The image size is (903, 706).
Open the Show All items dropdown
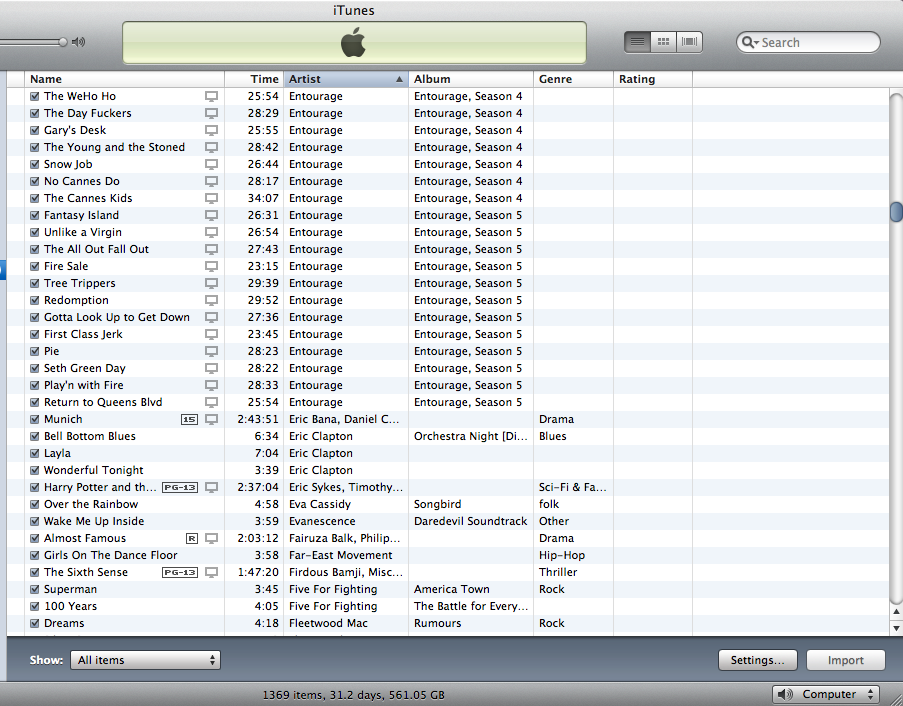(145, 660)
